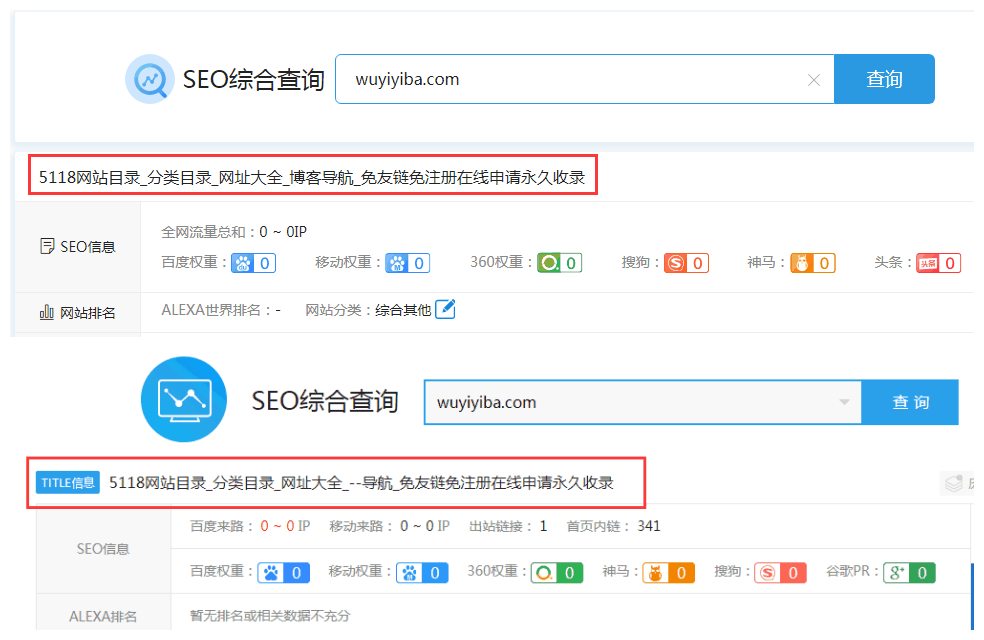Viewport: 984px width, 640px height.
Task: Click the top Baidu weight 0 badge
Action: [254, 263]
